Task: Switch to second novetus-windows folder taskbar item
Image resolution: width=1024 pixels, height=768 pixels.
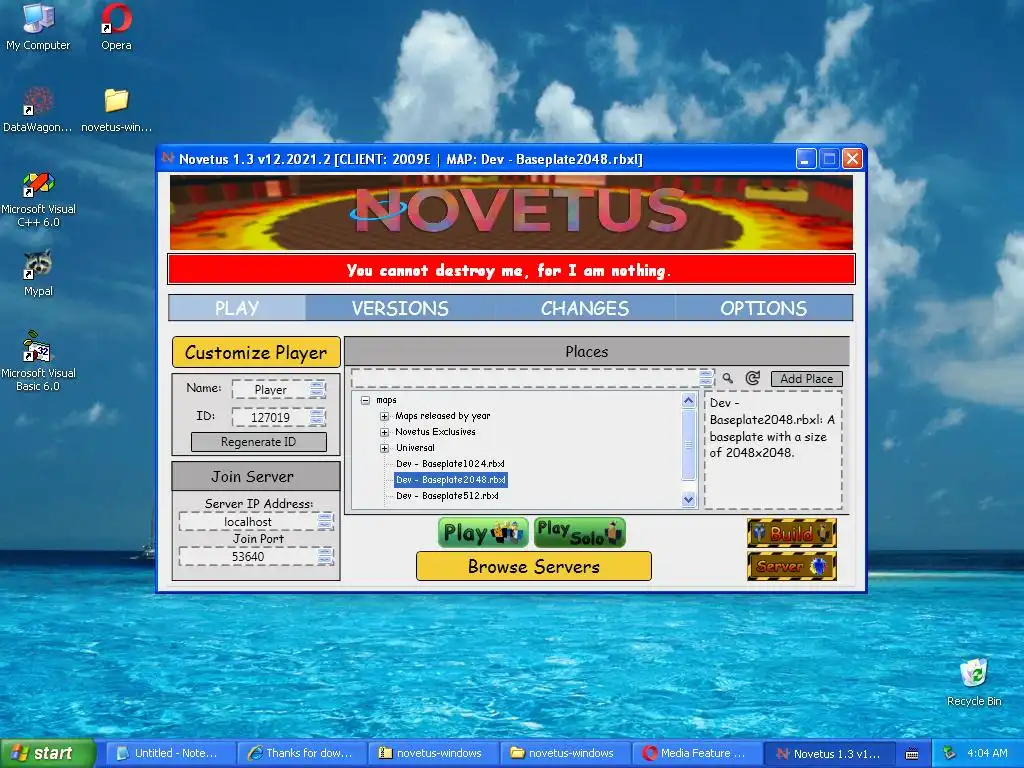Action: [565, 754]
